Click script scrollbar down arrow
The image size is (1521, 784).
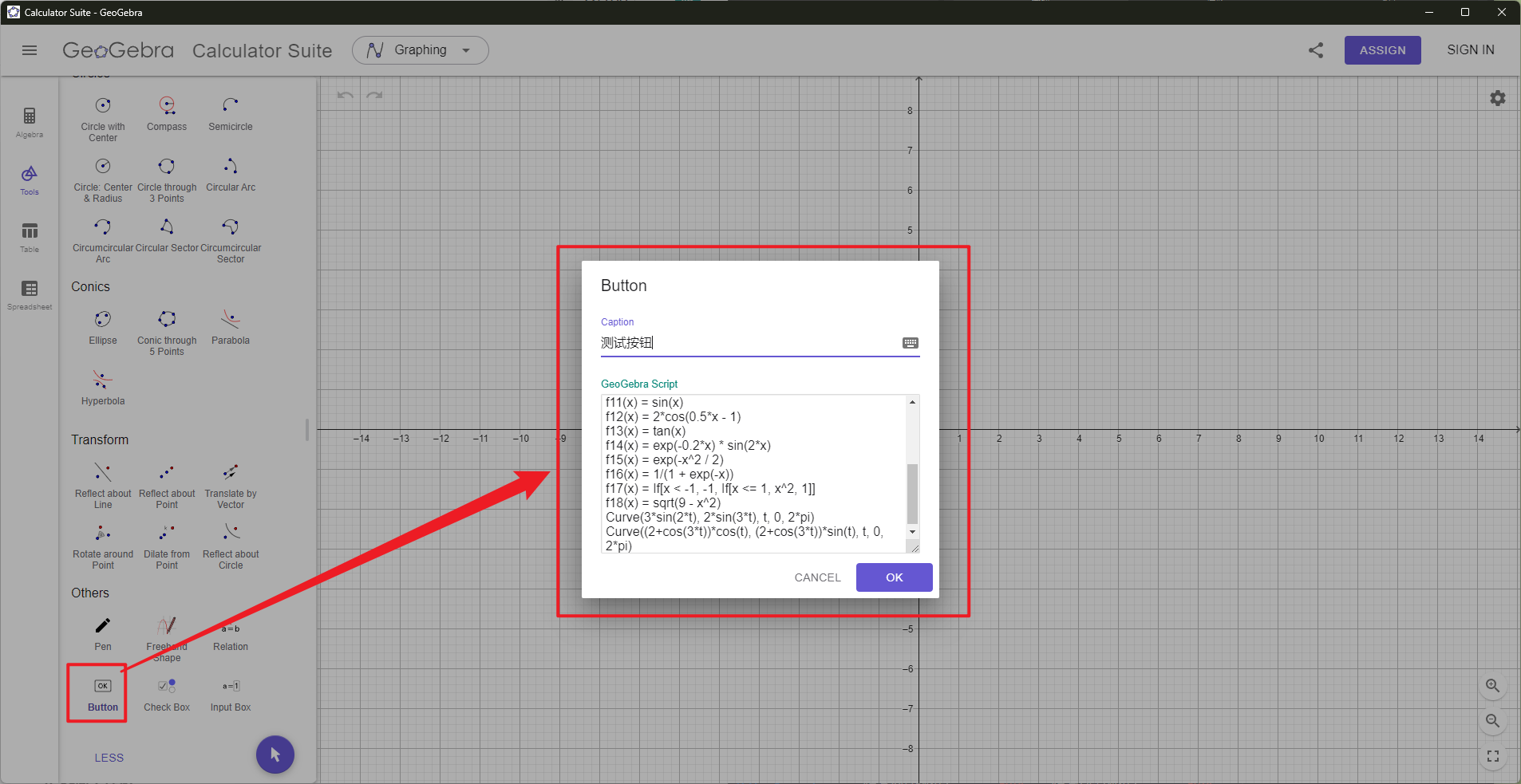[x=913, y=532]
